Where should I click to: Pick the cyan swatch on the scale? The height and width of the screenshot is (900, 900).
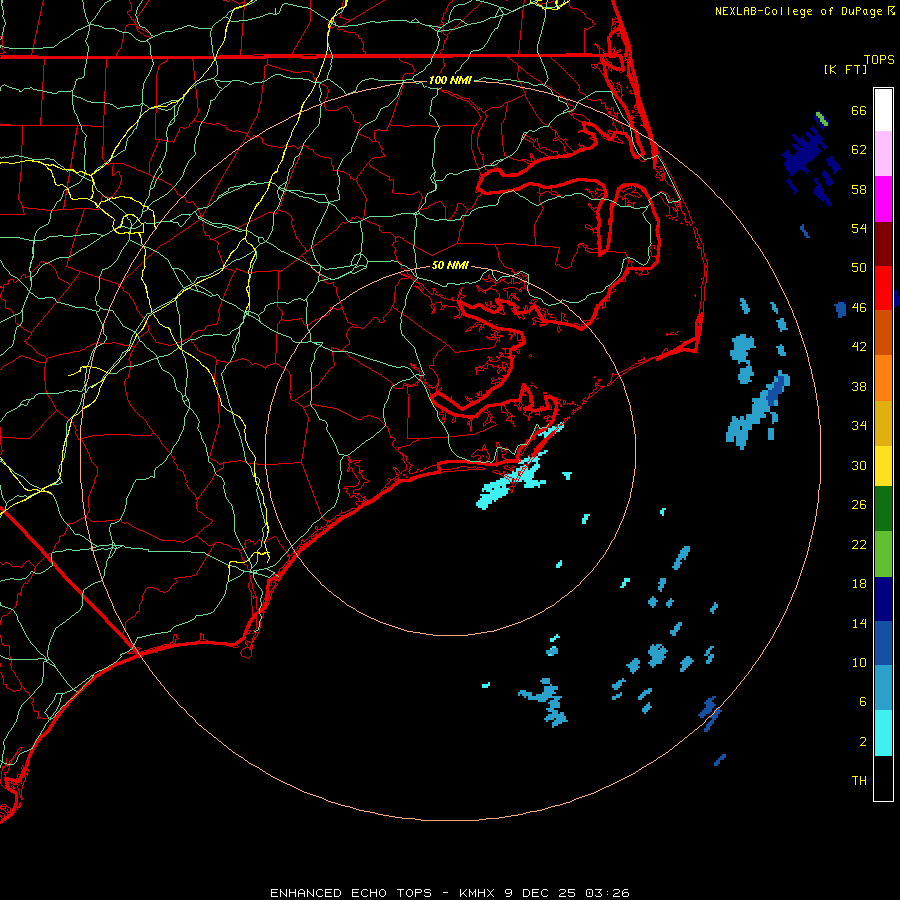click(x=883, y=733)
